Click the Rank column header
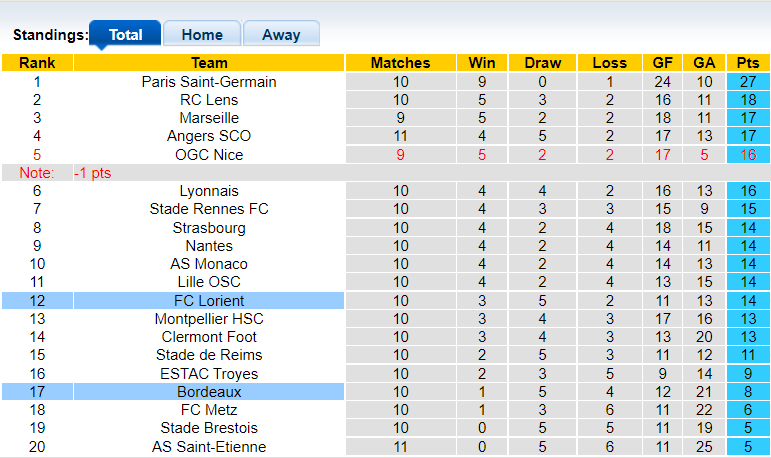771x458 pixels. pyautogui.click(x=37, y=63)
